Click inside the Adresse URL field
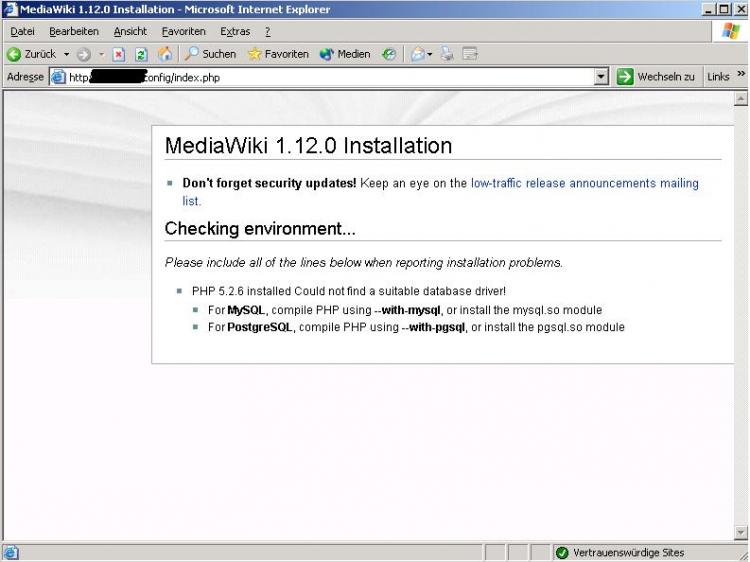 tap(330, 77)
